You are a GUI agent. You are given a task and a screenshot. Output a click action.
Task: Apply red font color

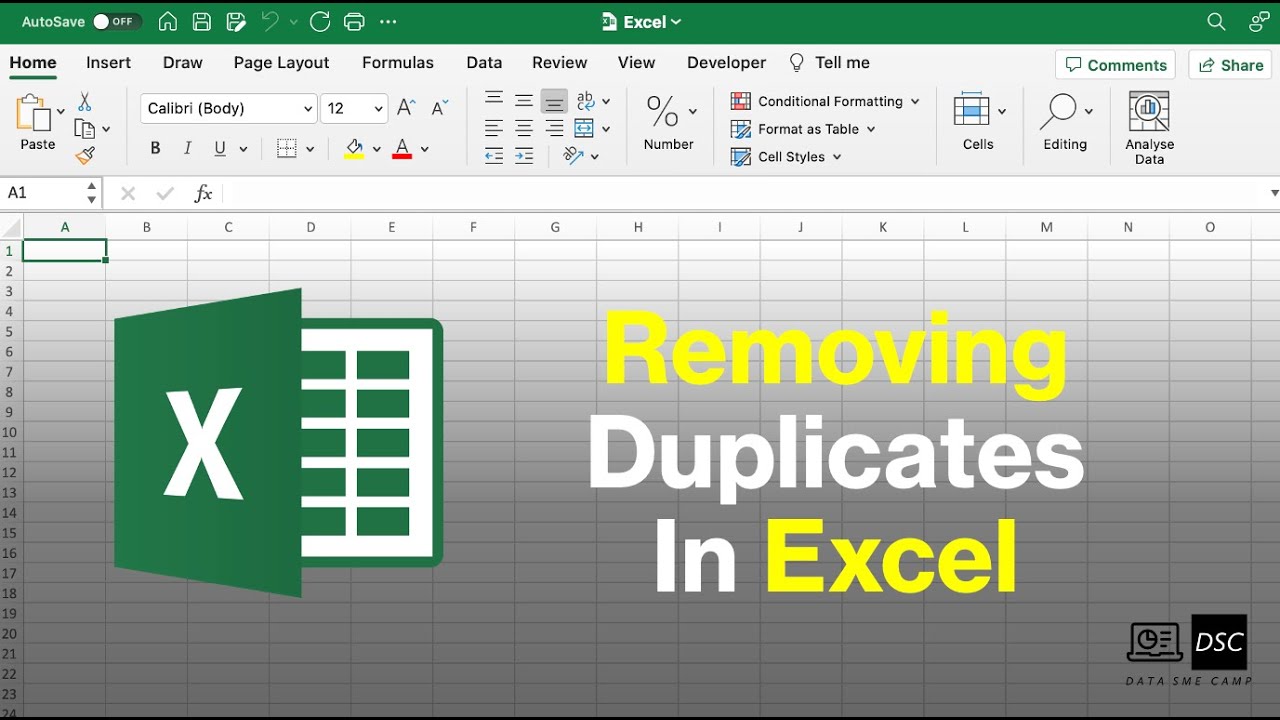pos(402,149)
